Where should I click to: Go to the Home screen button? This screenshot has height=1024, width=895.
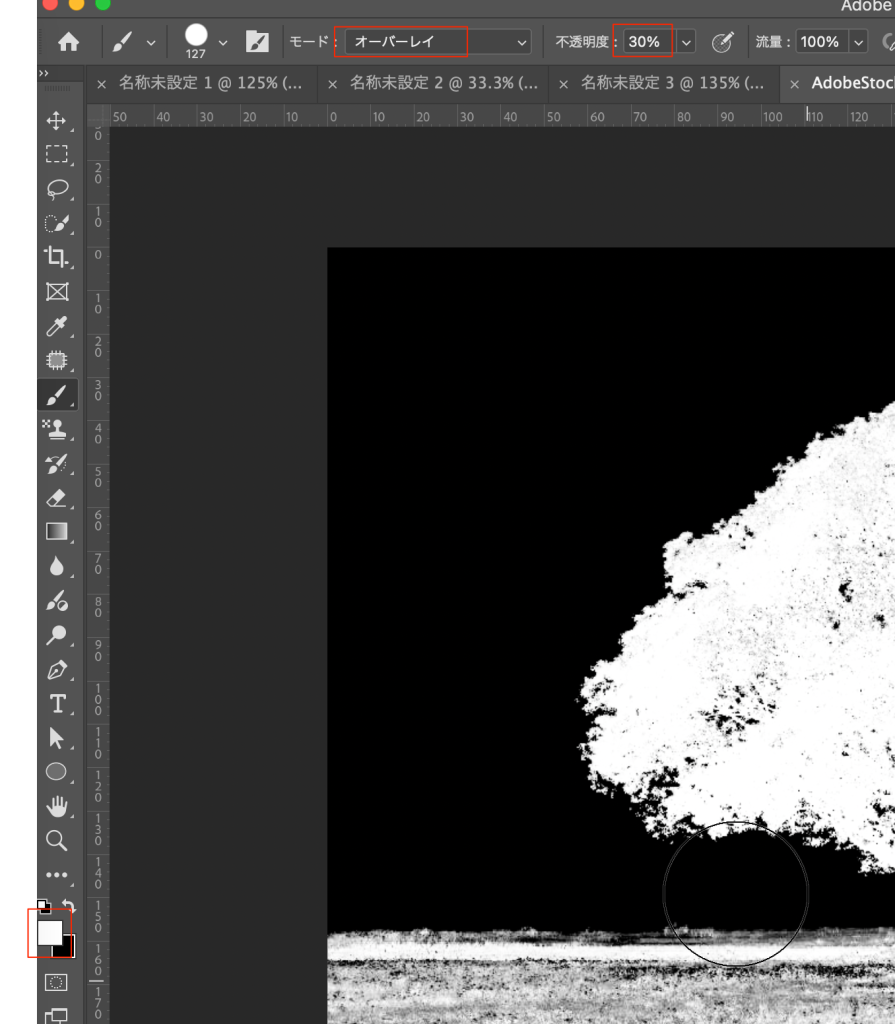click(68, 42)
